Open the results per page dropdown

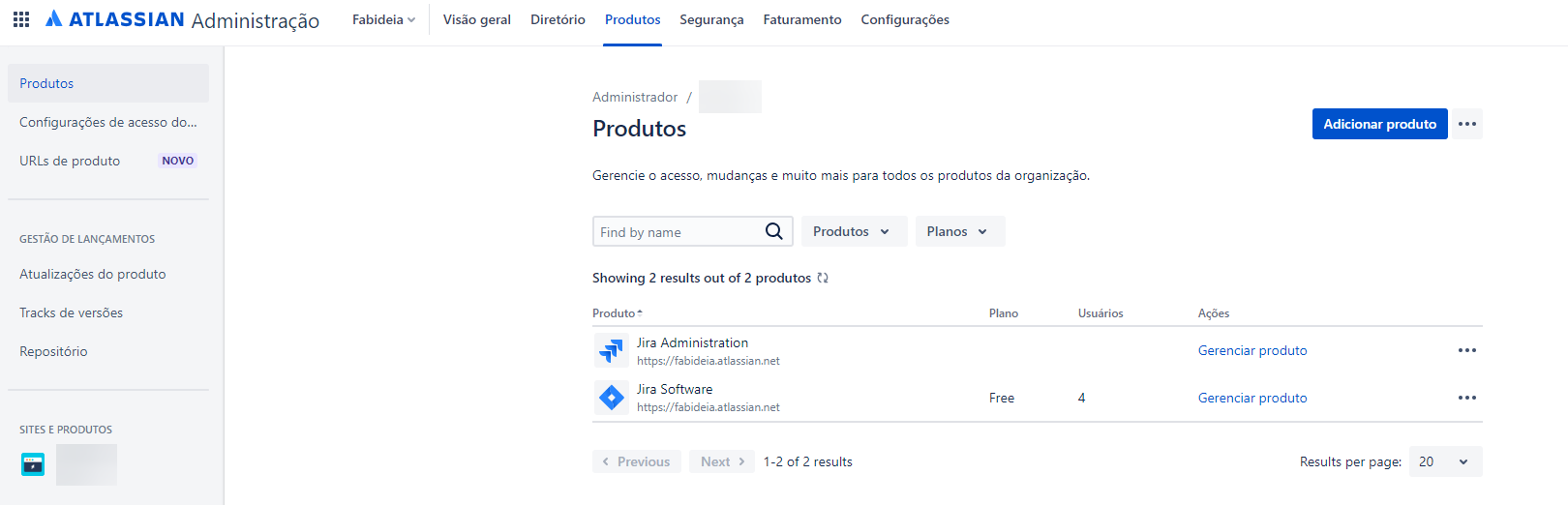[x=1445, y=461]
